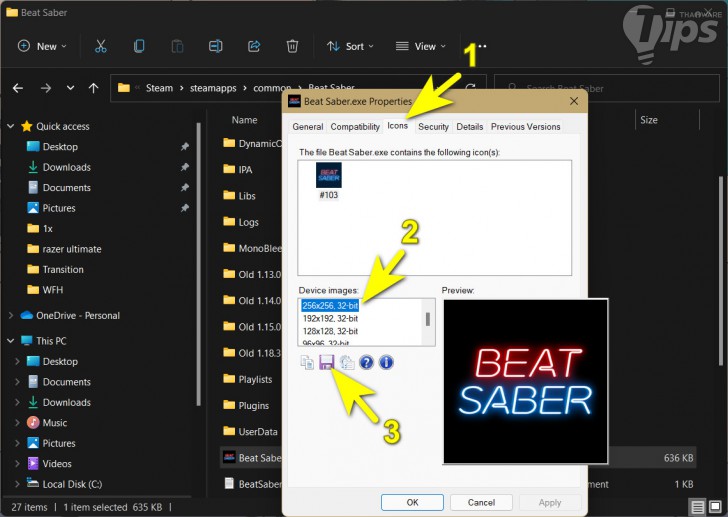This screenshot has height=517, width=728.
Task: Click the Copy icon in Explorer toolbar
Action: [139, 46]
